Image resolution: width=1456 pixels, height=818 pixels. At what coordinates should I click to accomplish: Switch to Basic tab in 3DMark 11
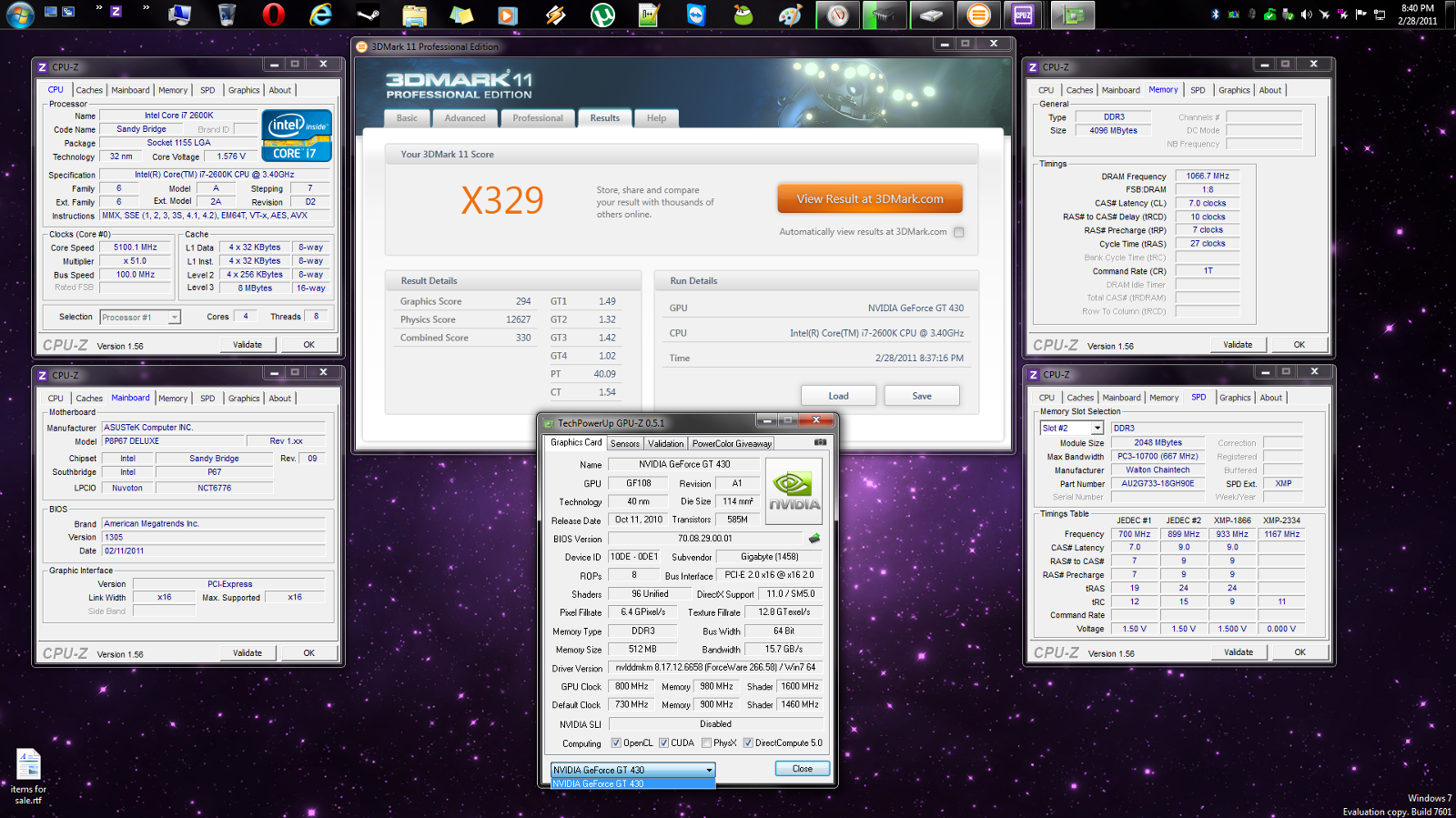pos(407,118)
